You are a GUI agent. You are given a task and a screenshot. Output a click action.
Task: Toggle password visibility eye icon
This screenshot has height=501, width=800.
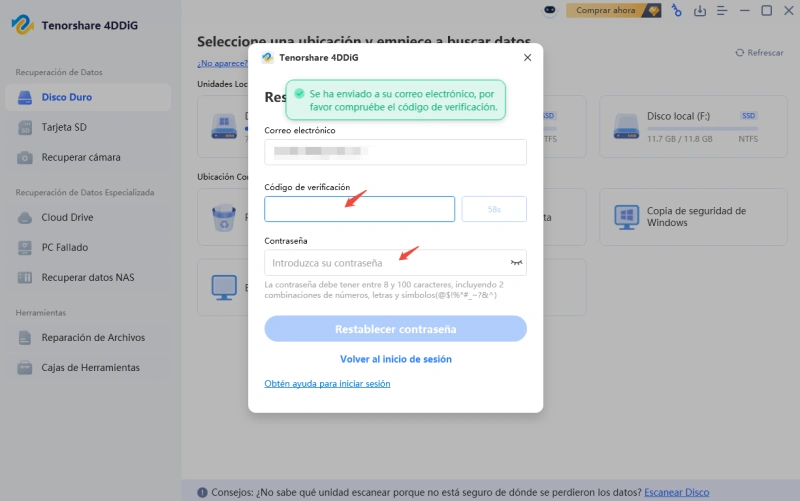(516, 263)
